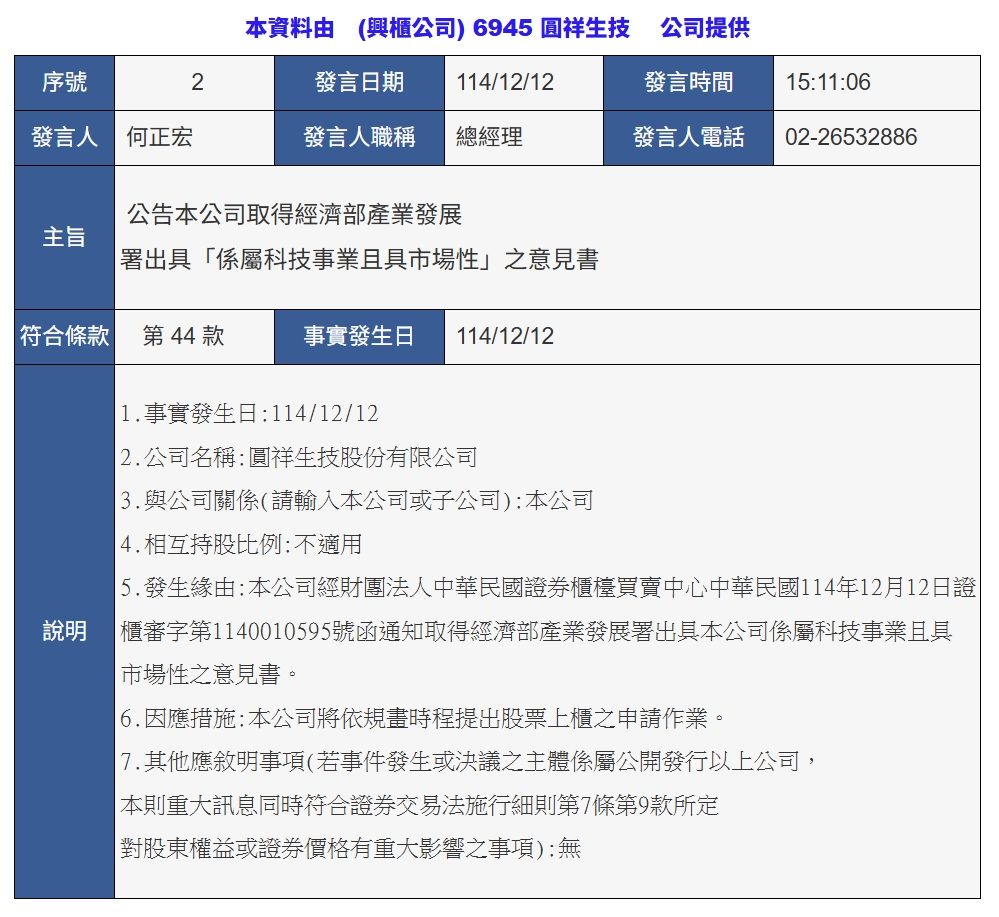Select the 發言人職稱 header cell
This screenshot has height=917, width=999.
coord(359,138)
